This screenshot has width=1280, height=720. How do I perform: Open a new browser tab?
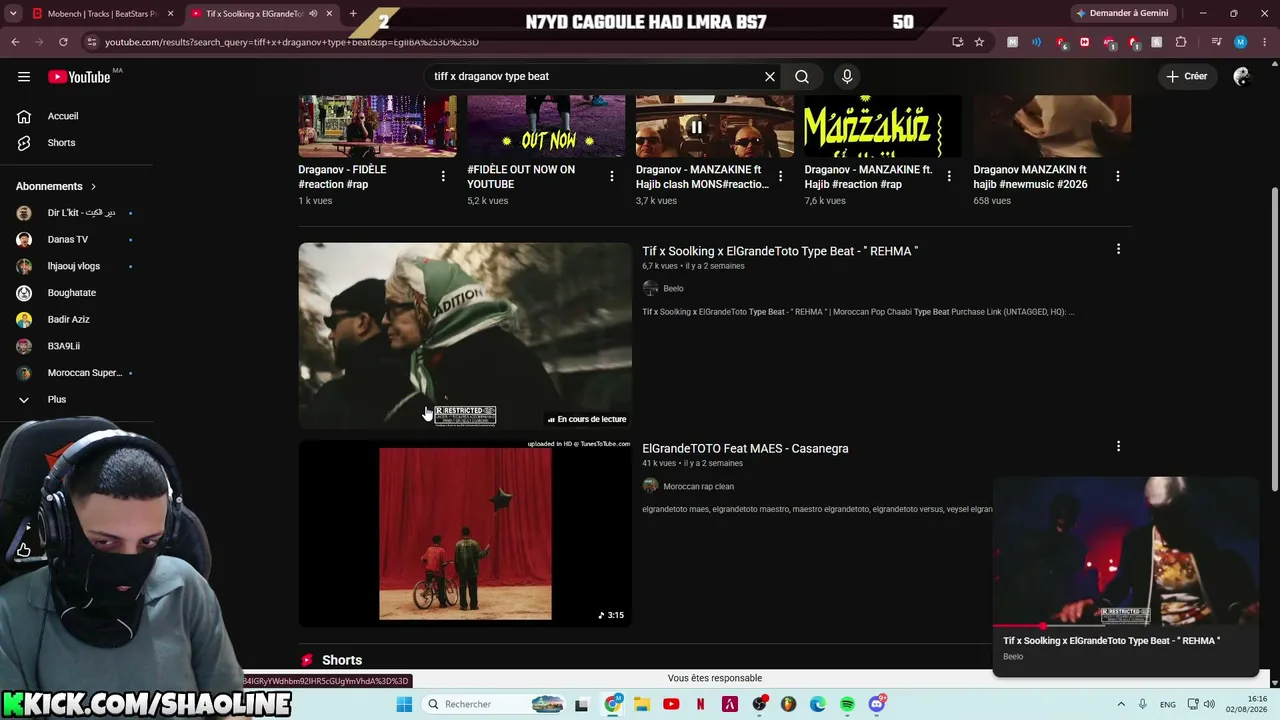point(353,13)
